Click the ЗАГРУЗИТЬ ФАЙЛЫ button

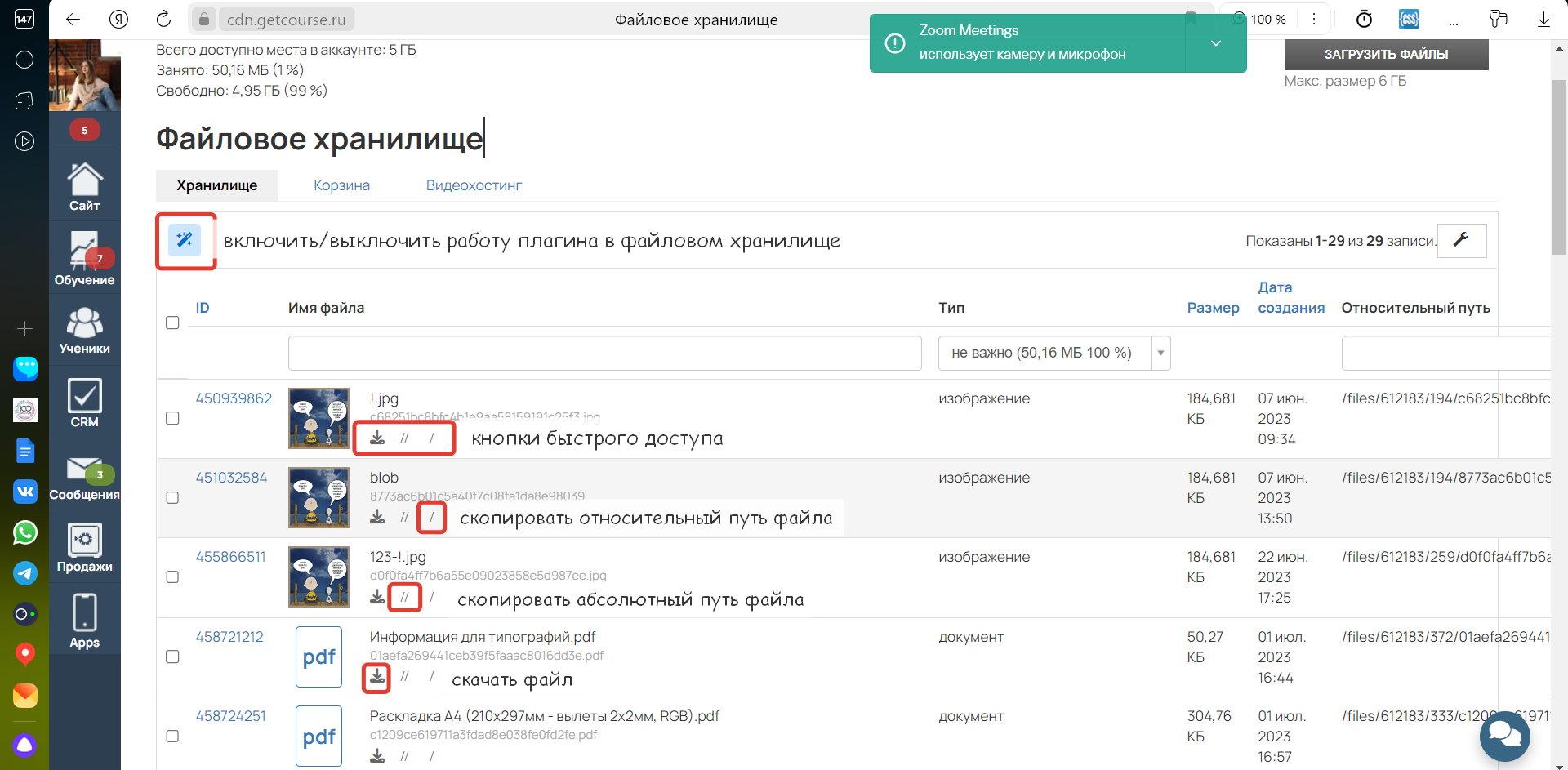point(1386,55)
